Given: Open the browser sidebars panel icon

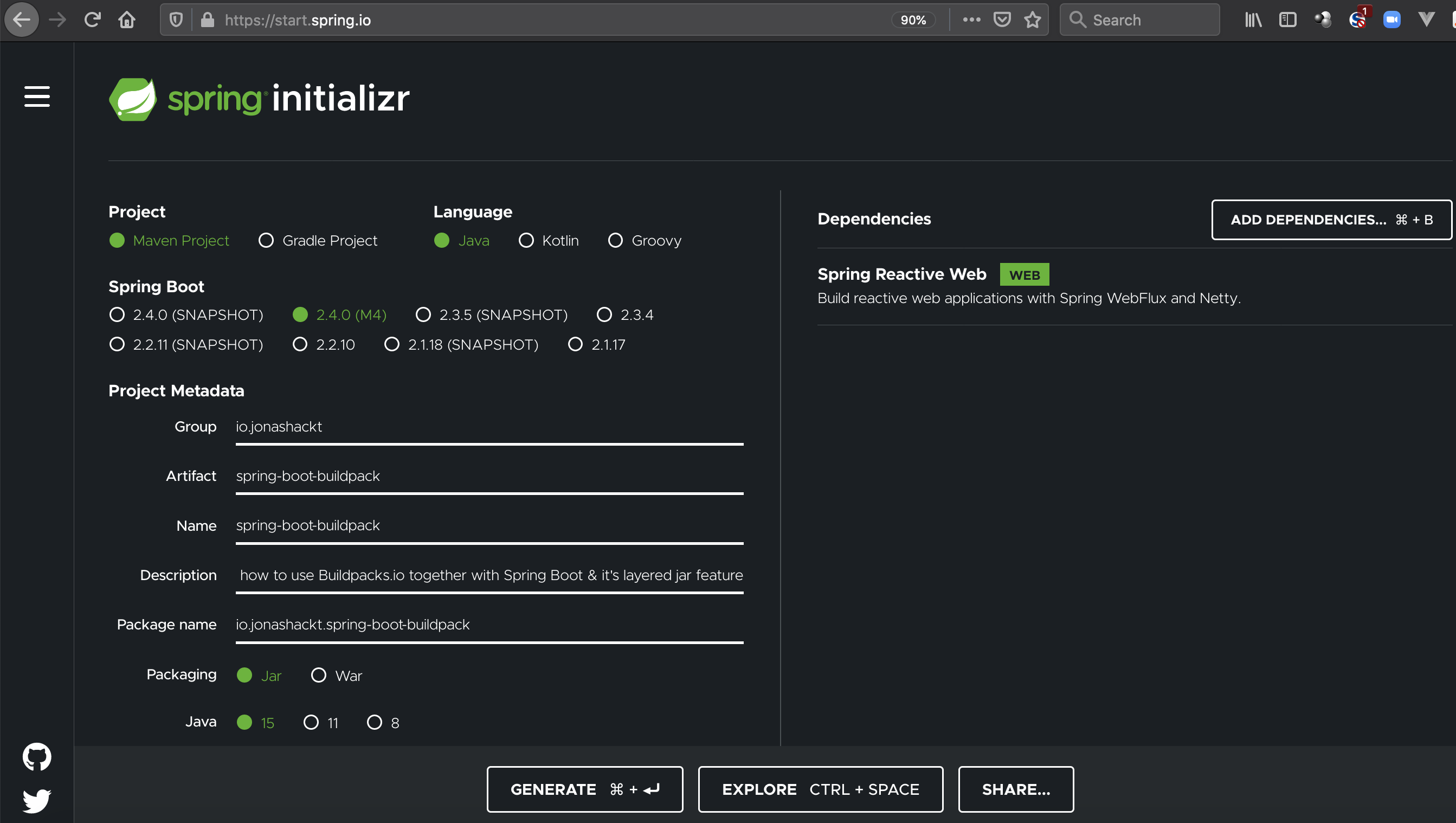Looking at the screenshot, I should (1287, 21).
